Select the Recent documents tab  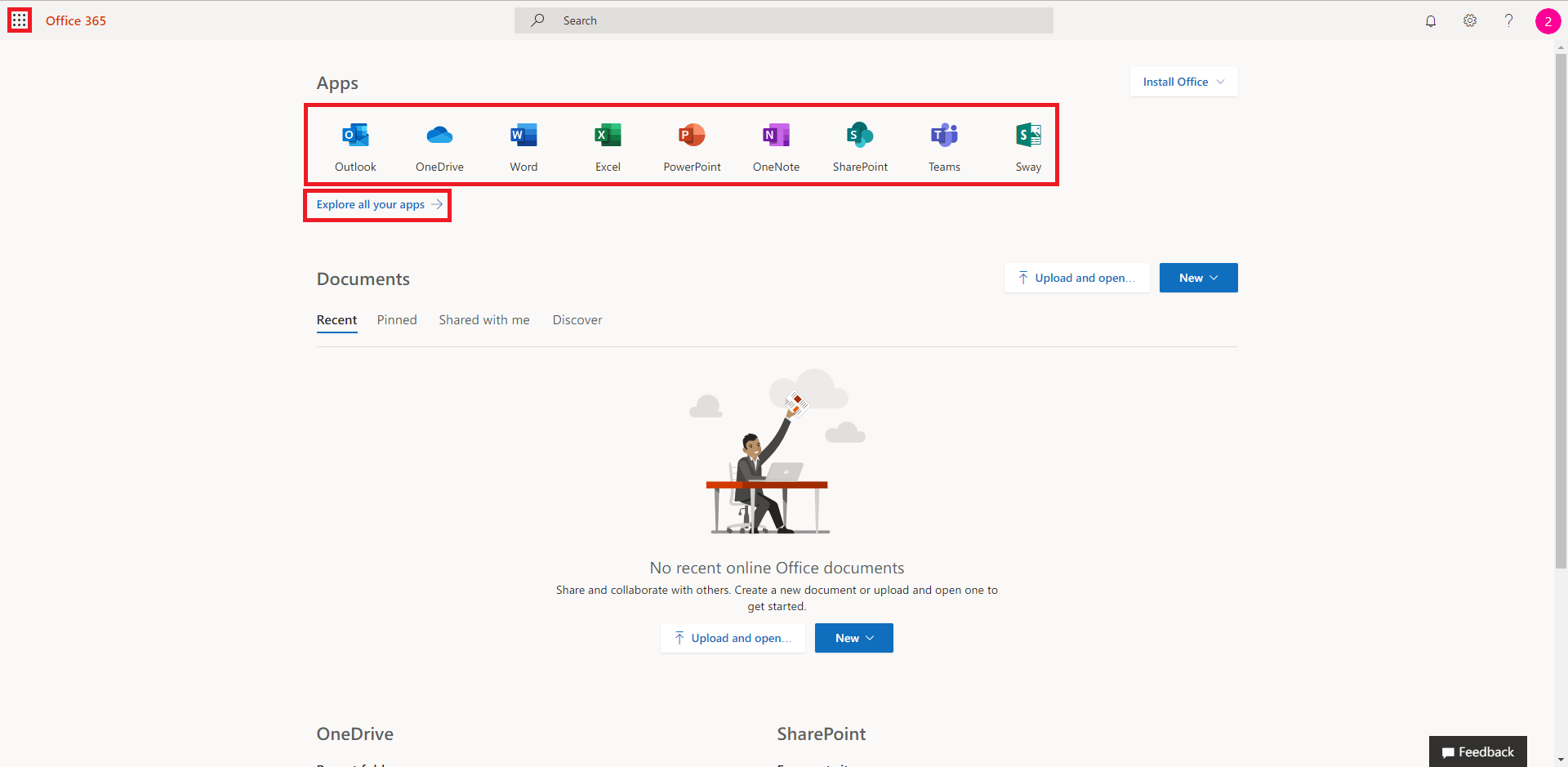click(x=336, y=320)
